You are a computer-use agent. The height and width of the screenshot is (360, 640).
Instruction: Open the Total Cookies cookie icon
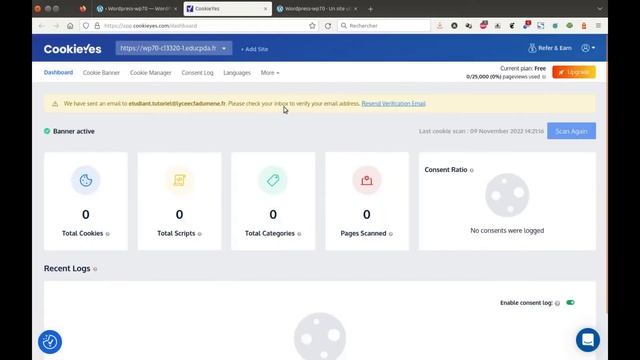86,180
